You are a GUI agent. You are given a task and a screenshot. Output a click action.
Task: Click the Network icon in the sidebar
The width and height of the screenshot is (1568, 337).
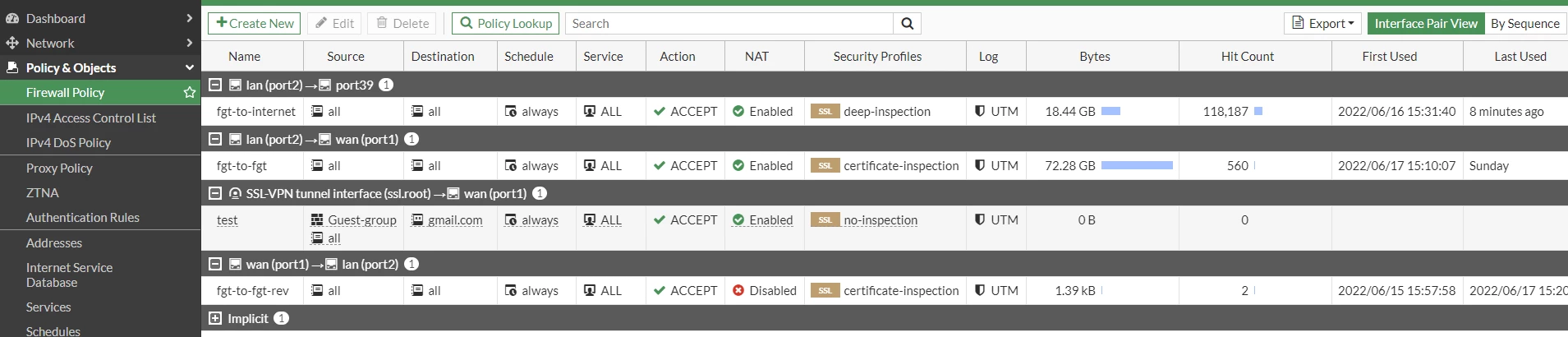coord(12,43)
